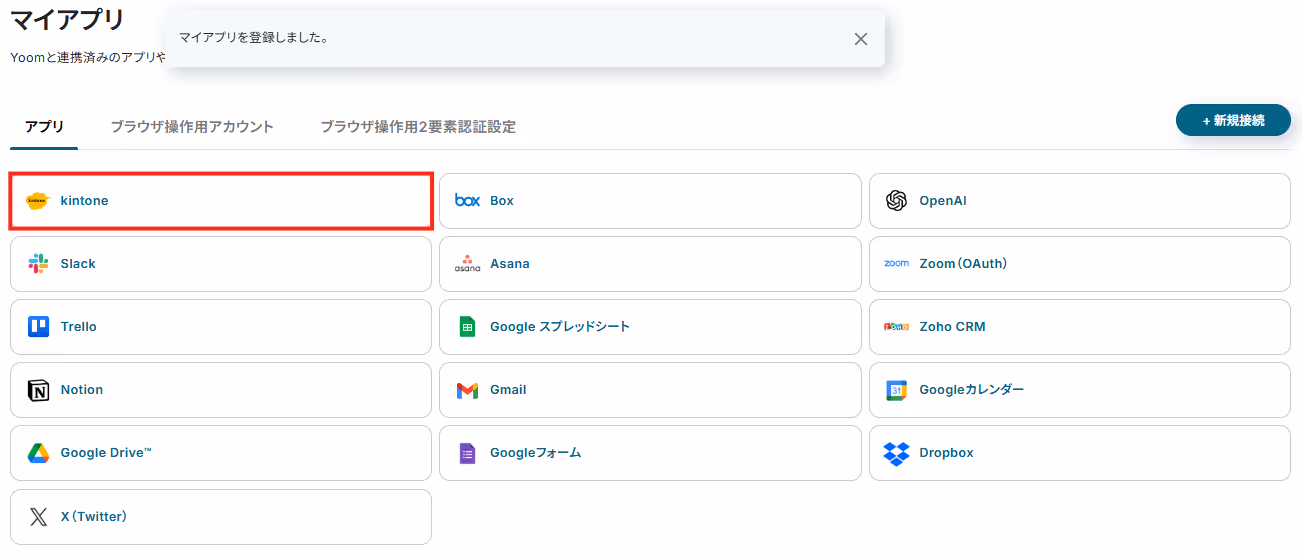The image size is (1302, 559).
Task: Click the Zoho CRM logo icon
Action: pos(896,327)
